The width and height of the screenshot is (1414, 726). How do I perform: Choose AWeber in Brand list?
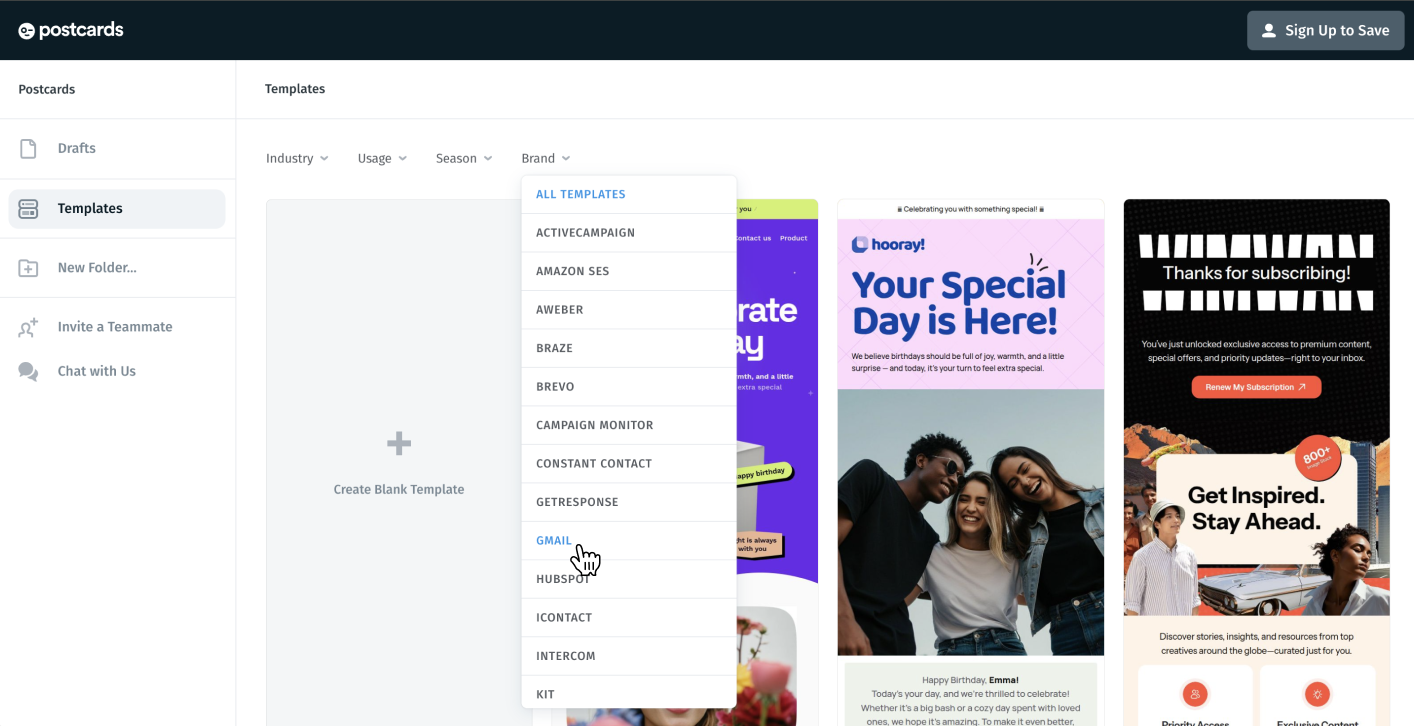(x=629, y=310)
